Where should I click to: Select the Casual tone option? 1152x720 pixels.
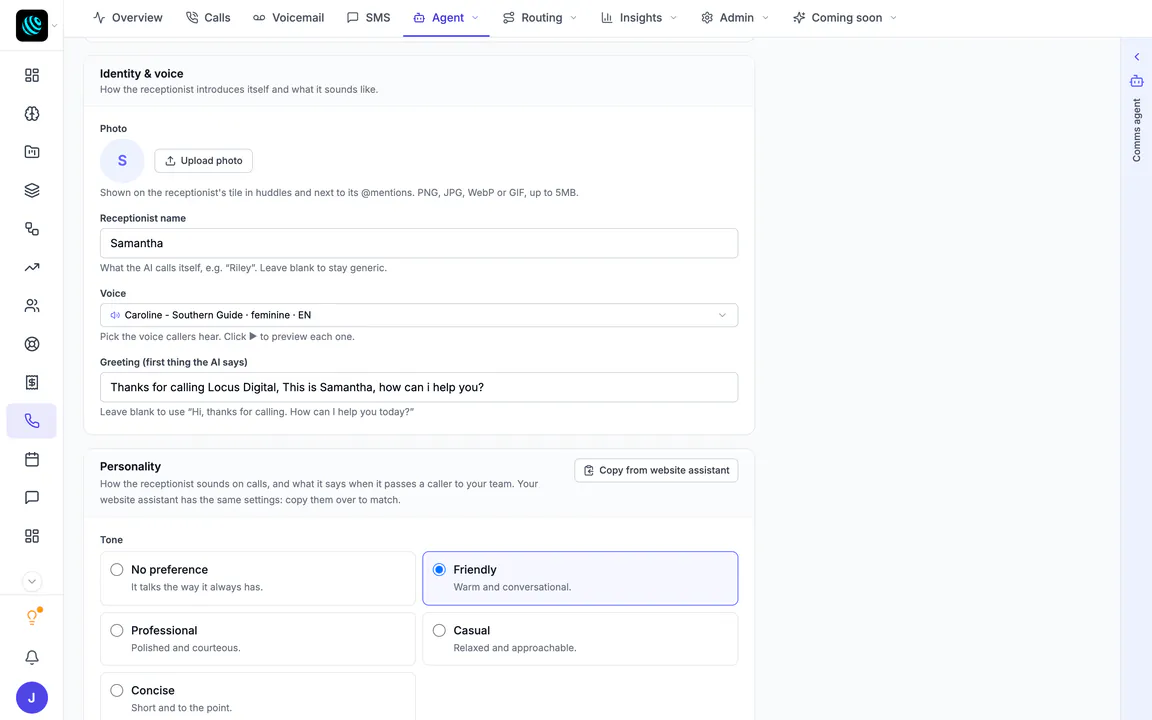click(x=580, y=639)
